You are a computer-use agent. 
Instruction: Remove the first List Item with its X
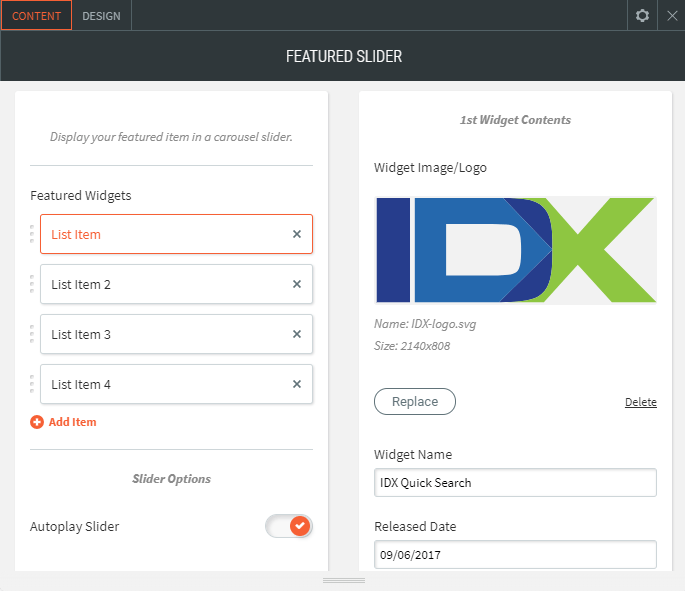pyautogui.click(x=297, y=234)
